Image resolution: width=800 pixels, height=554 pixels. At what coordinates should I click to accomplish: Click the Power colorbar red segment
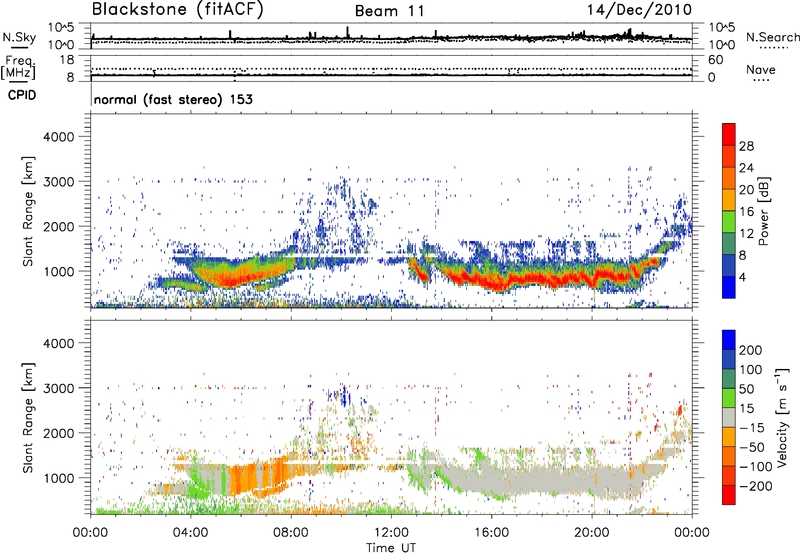coord(729,135)
